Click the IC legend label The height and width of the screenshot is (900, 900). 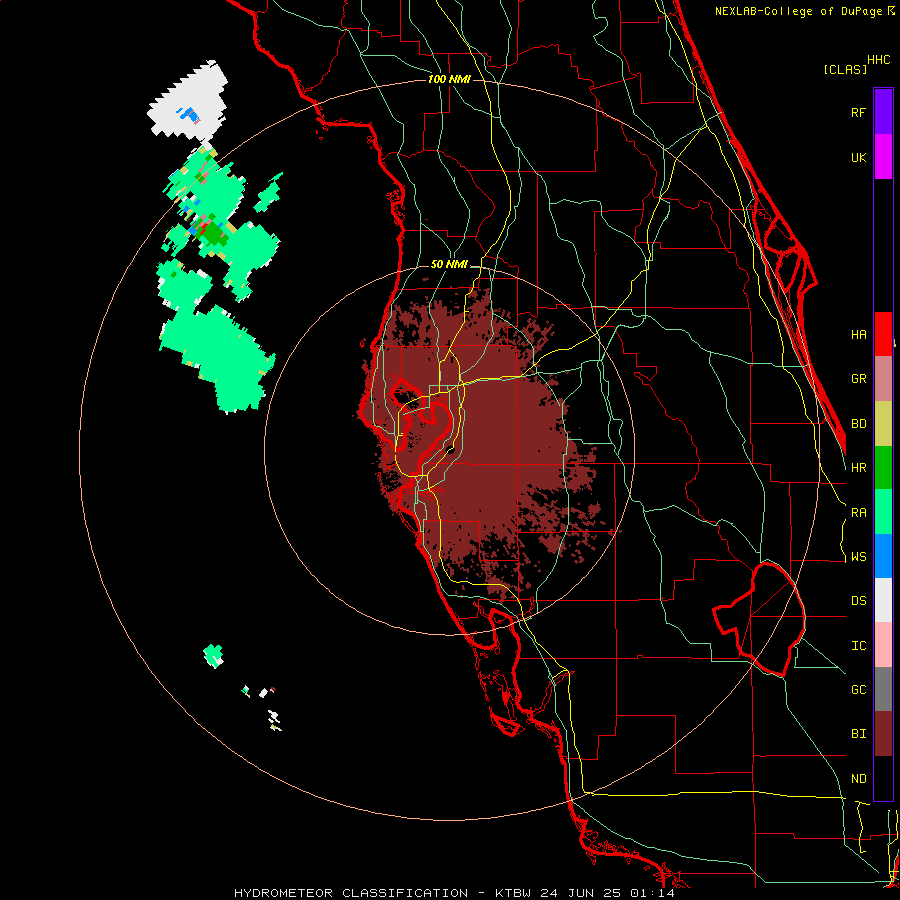(x=858, y=645)
